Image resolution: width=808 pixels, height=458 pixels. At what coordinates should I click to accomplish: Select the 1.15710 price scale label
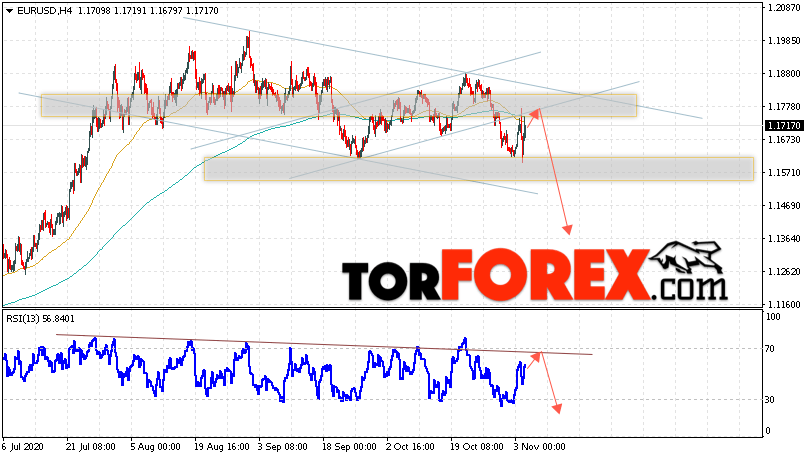784,173
